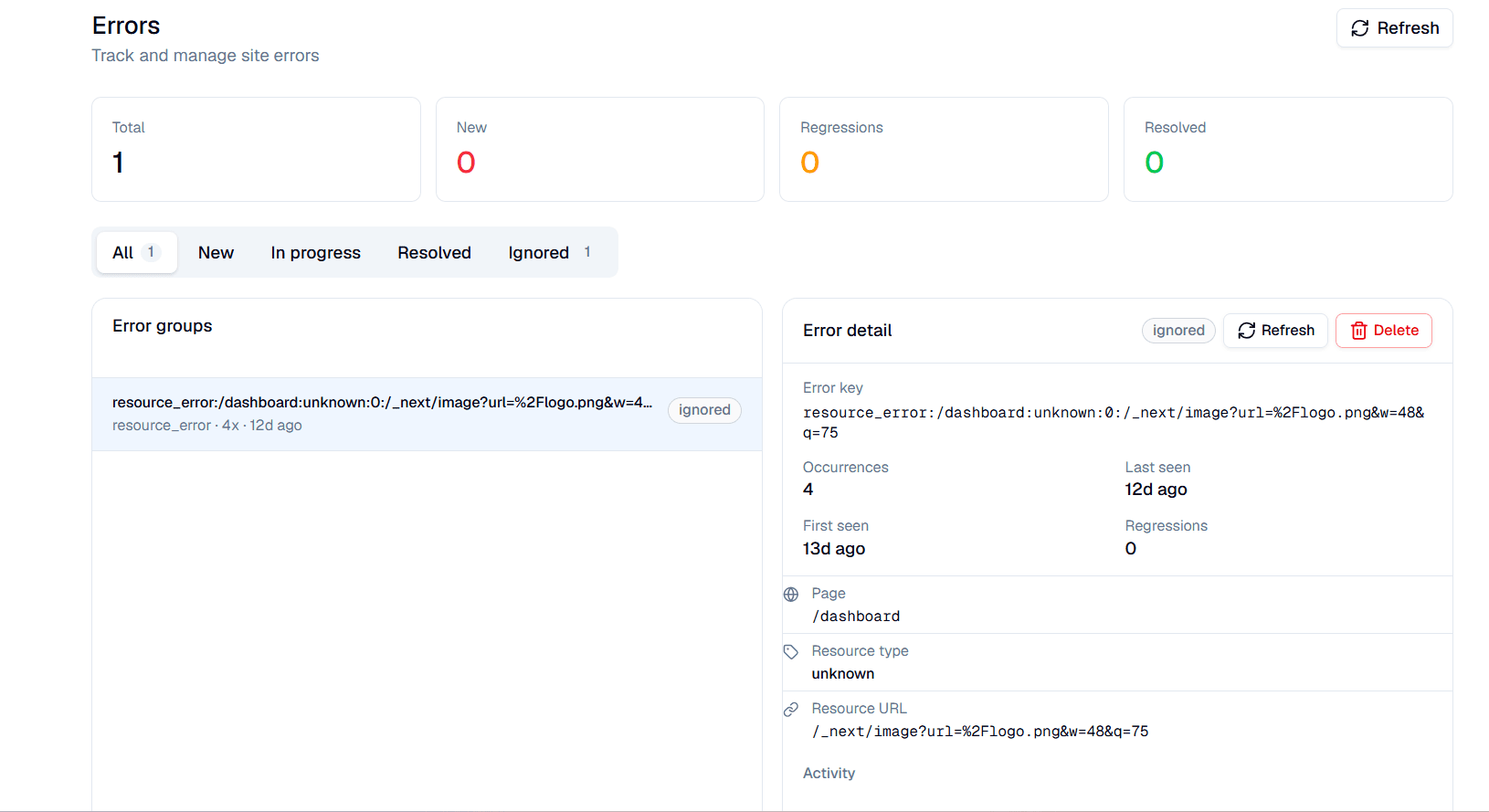Click the 'unknown' resource type value
1489x812 pixels.
(843, 674)
